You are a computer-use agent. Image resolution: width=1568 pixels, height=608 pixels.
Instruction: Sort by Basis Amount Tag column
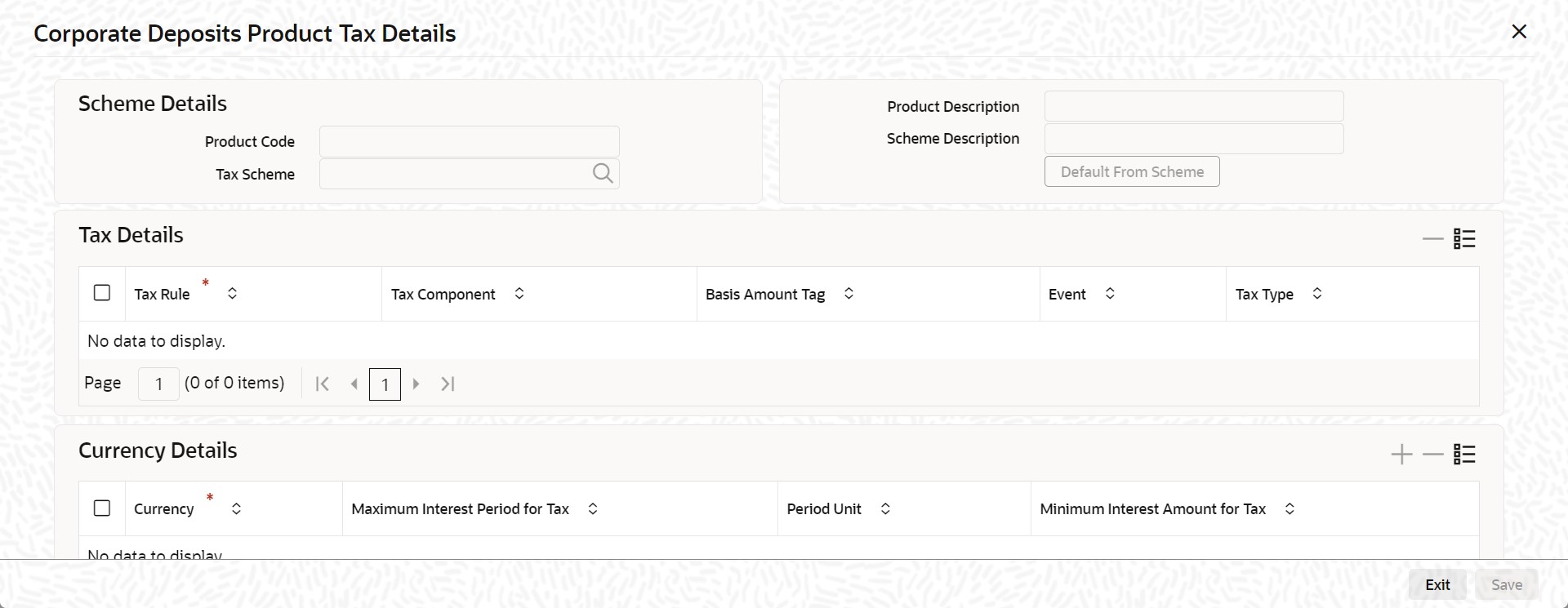point(849,293)
